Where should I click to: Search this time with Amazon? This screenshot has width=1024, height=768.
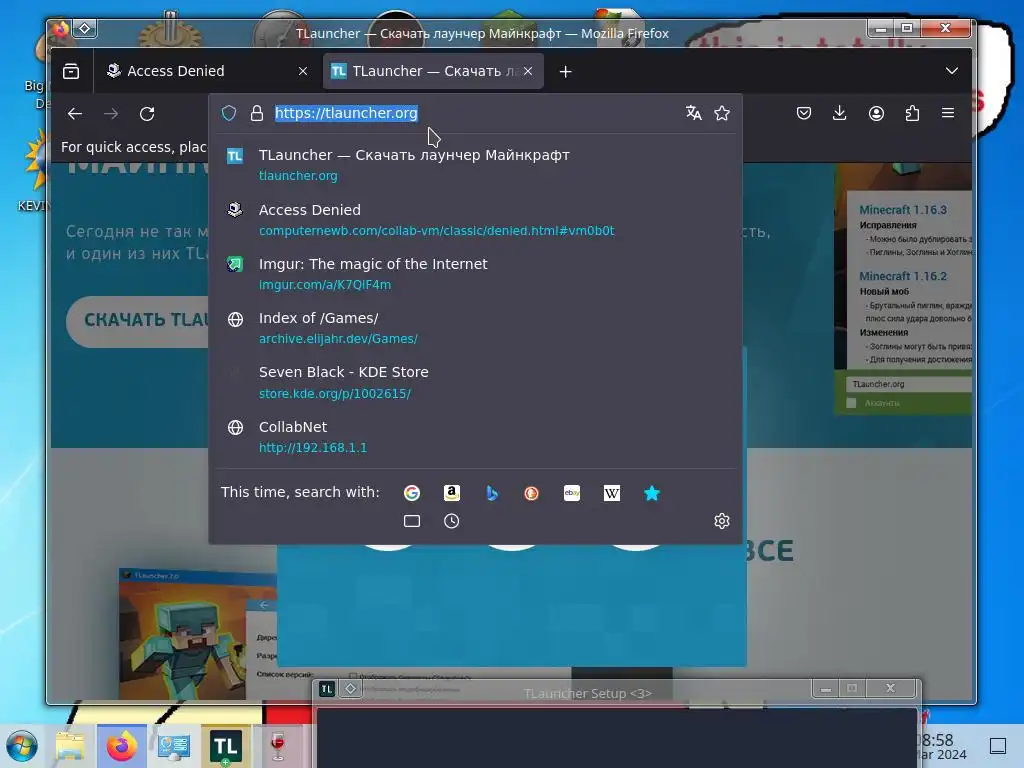[452, 493]
